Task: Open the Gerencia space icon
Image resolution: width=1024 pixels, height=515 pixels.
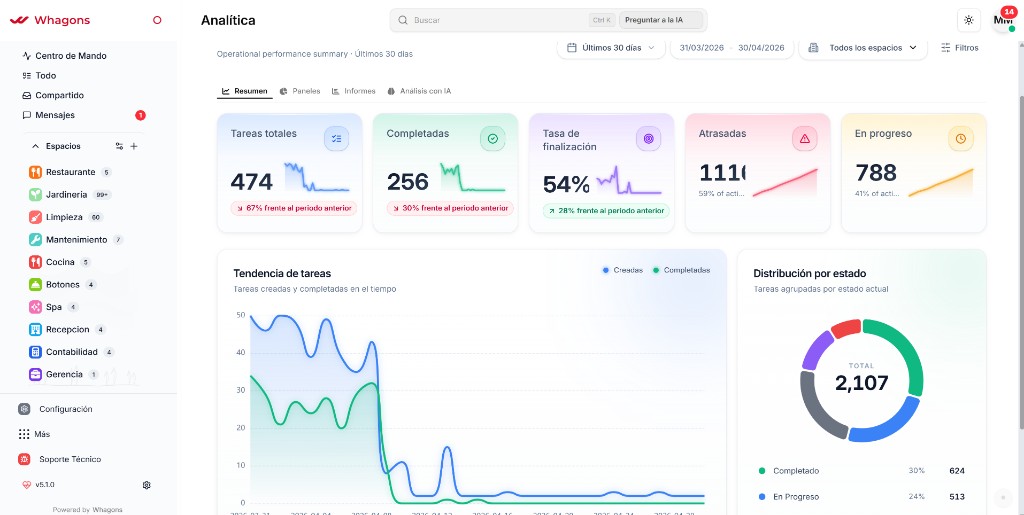Action: (35, 375)
